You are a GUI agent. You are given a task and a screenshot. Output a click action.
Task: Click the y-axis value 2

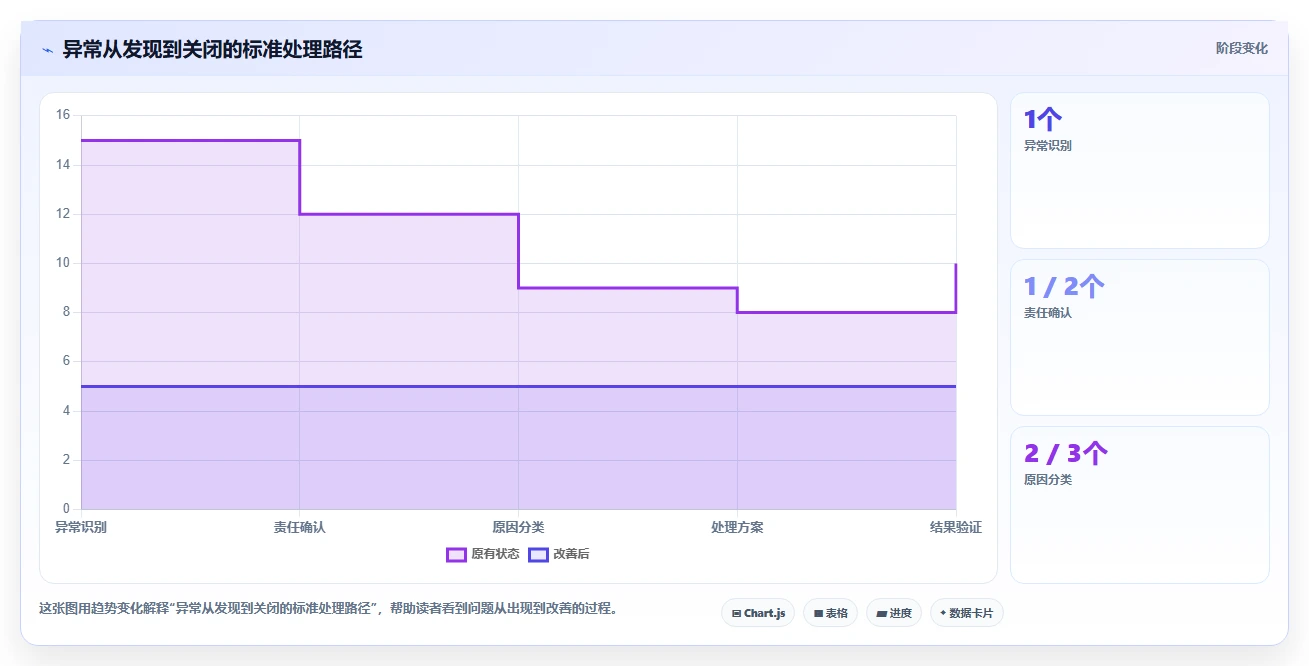(x=66, y=460)
